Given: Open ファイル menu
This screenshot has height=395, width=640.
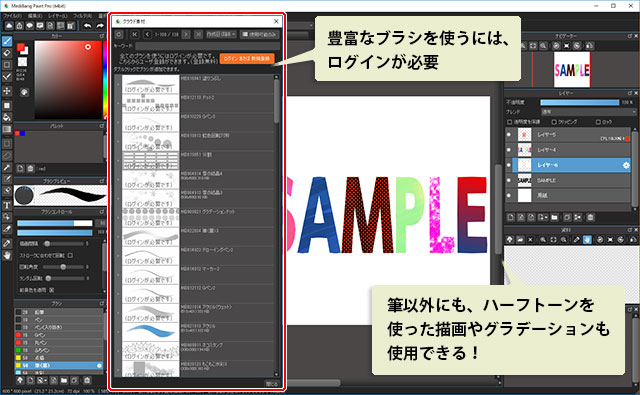Looking at the screenshot, I should coord(12,16).
